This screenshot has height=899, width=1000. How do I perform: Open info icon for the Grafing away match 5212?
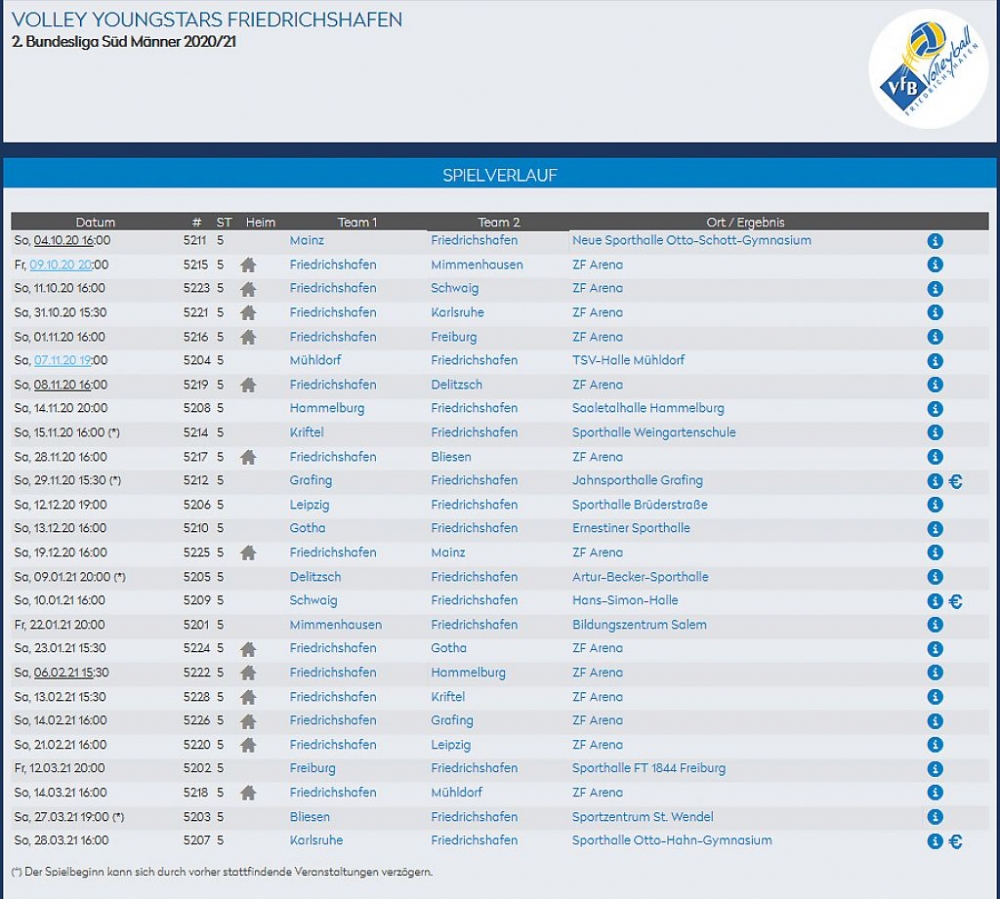click(x=935, y=481)
